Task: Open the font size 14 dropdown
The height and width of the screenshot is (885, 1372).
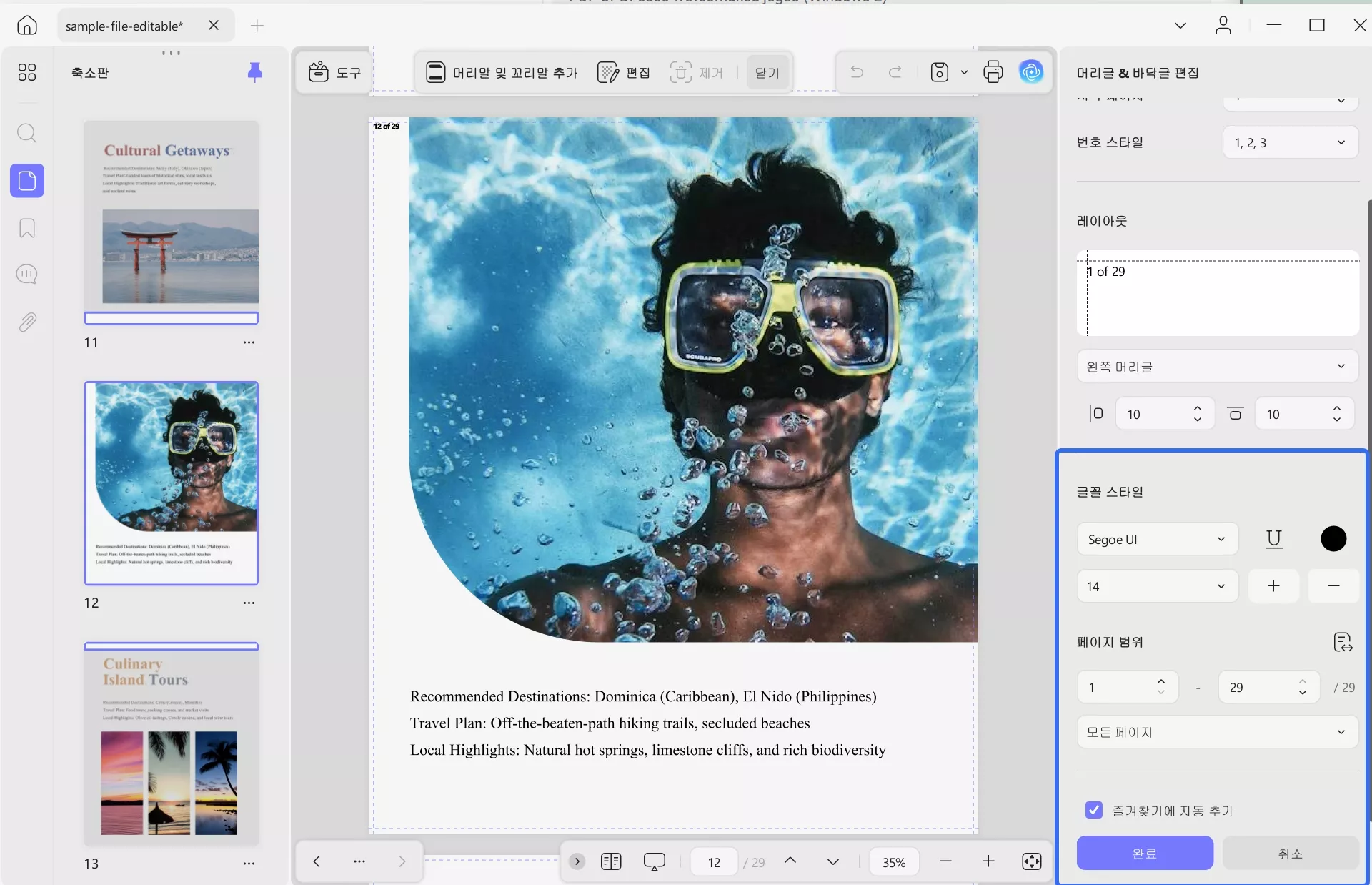Action: (x=1158, y=586)
